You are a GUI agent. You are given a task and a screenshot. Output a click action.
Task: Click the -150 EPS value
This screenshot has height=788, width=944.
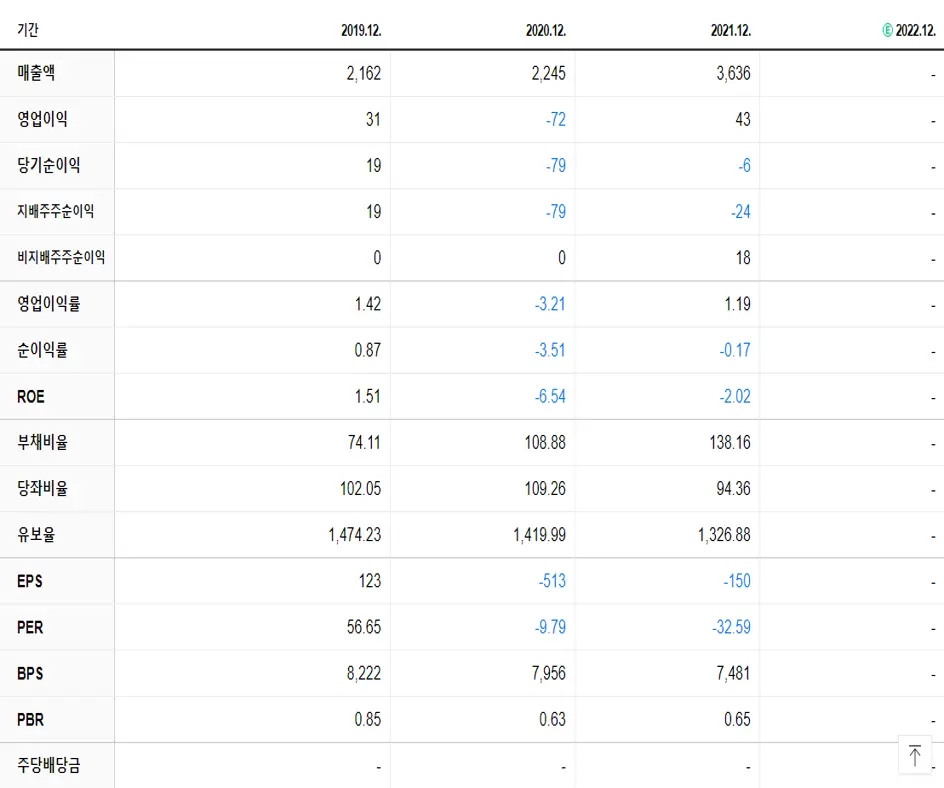pyautogui.click(x=737, y=581)
